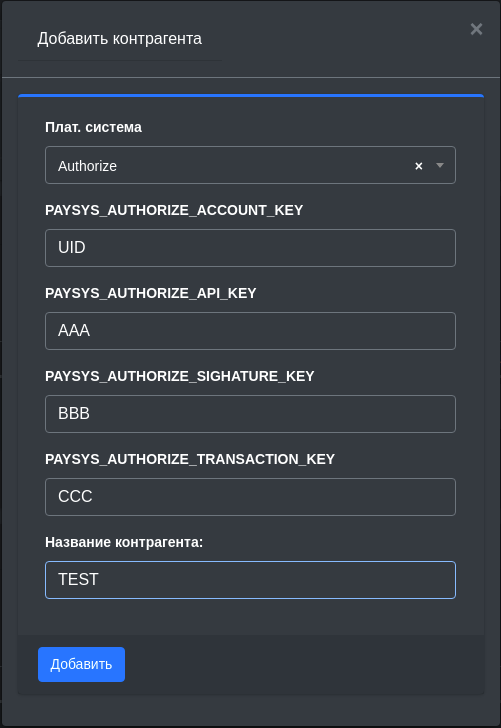Open the Плат. система select box

(x=250, y=165)
